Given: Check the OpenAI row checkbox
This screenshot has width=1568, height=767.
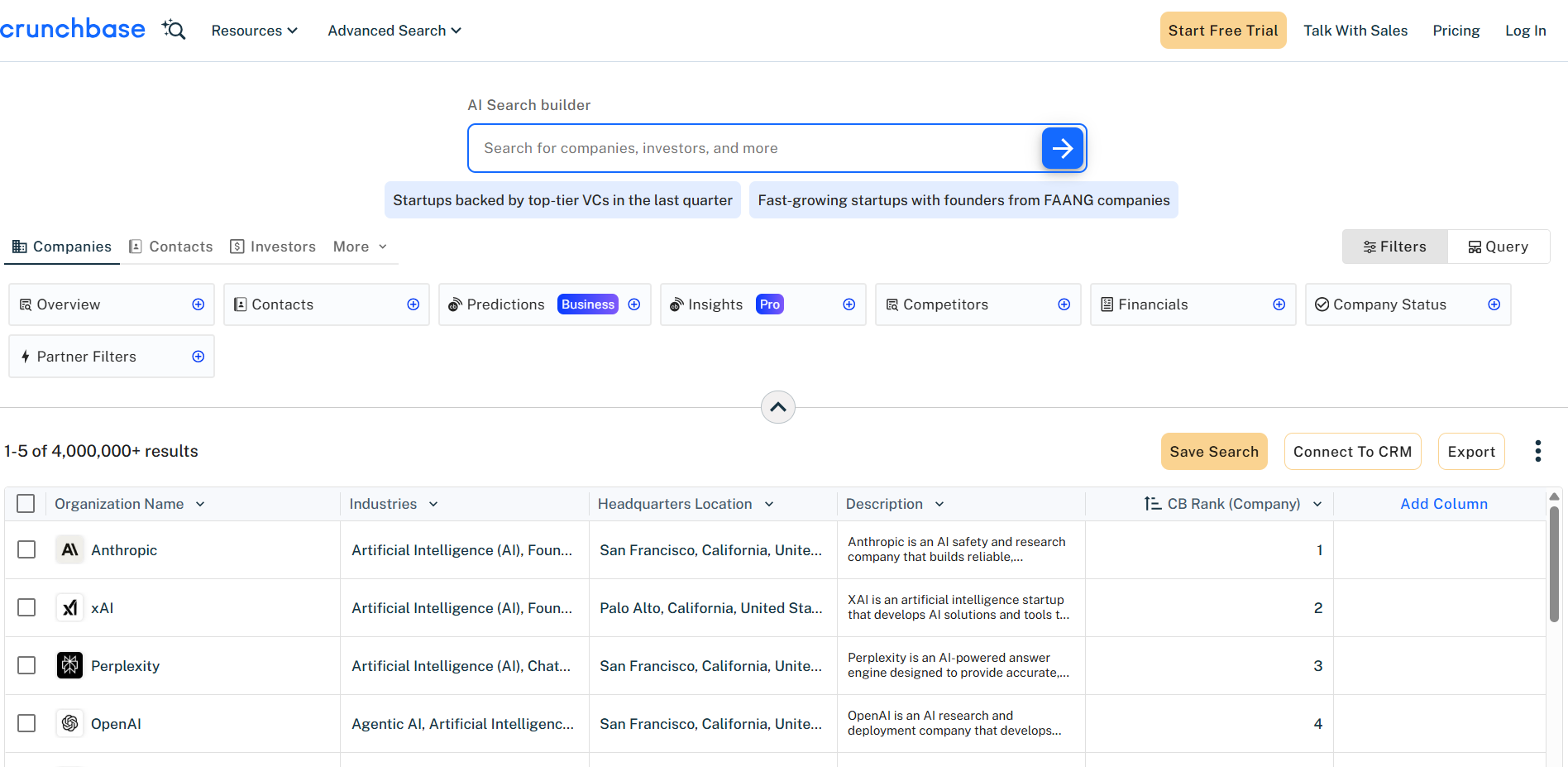Looking at the screenshot, I should [26, 723].
